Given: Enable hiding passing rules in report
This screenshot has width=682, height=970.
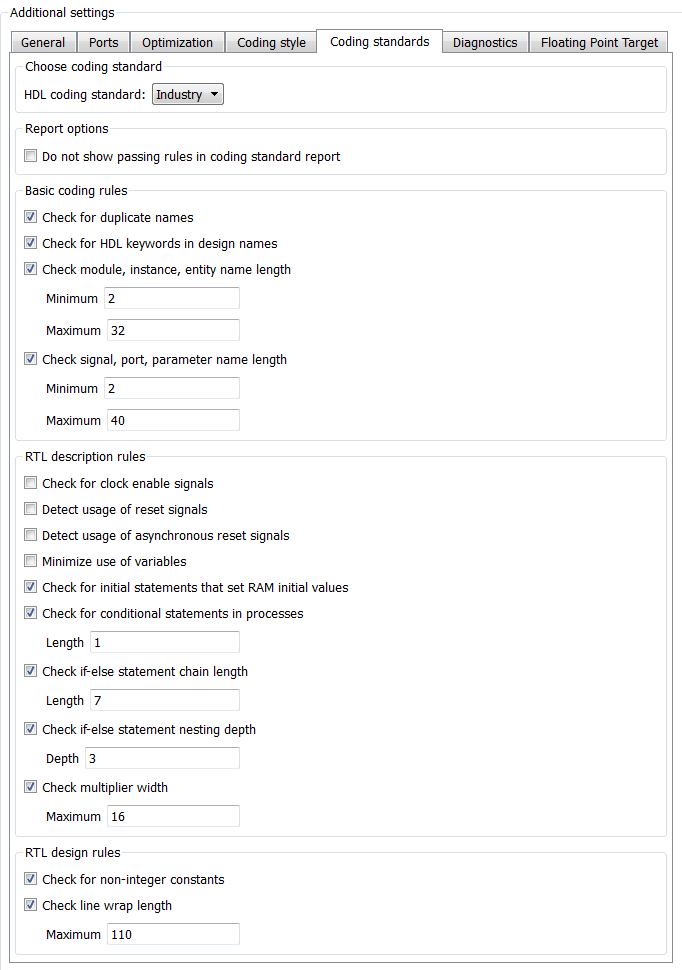Looking at the screenshot, I should pos(32,157).
